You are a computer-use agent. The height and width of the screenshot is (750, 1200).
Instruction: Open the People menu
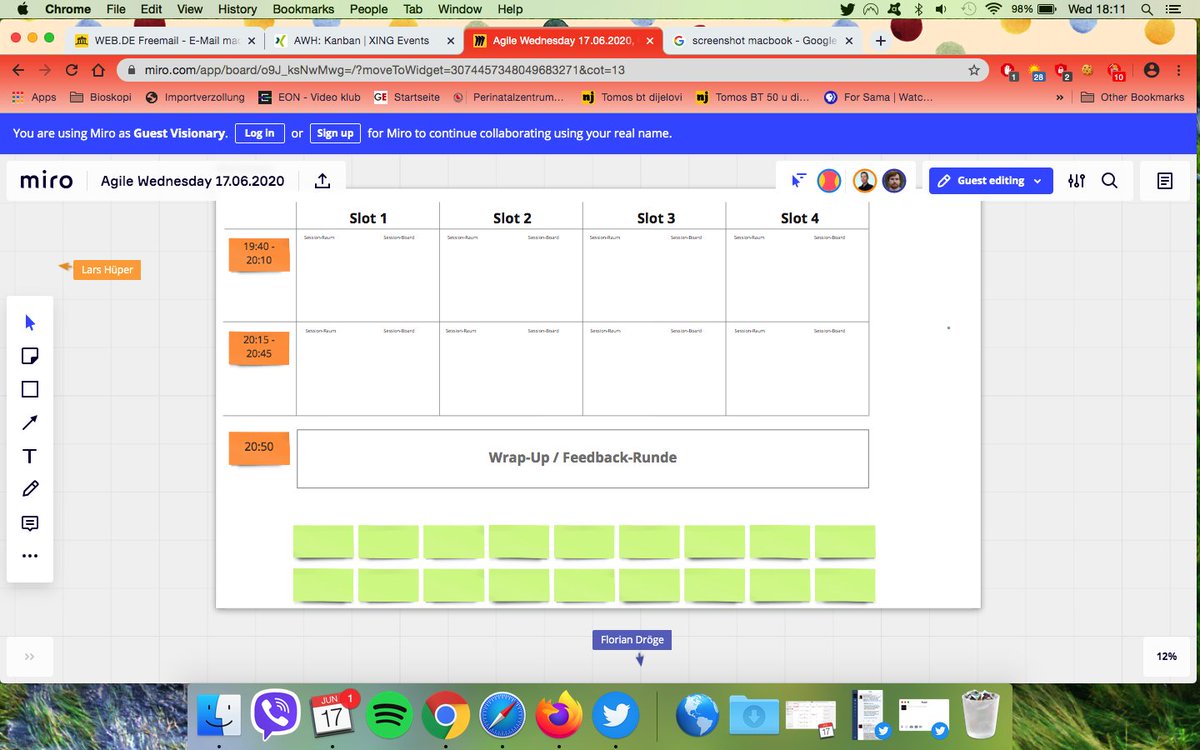368,9
